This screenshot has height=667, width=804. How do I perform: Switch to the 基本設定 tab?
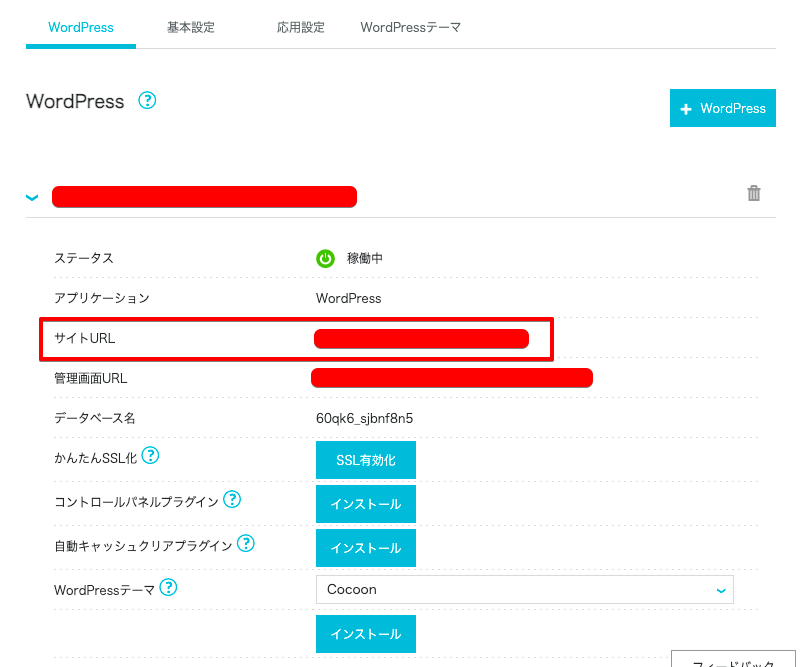click(191, 27)
